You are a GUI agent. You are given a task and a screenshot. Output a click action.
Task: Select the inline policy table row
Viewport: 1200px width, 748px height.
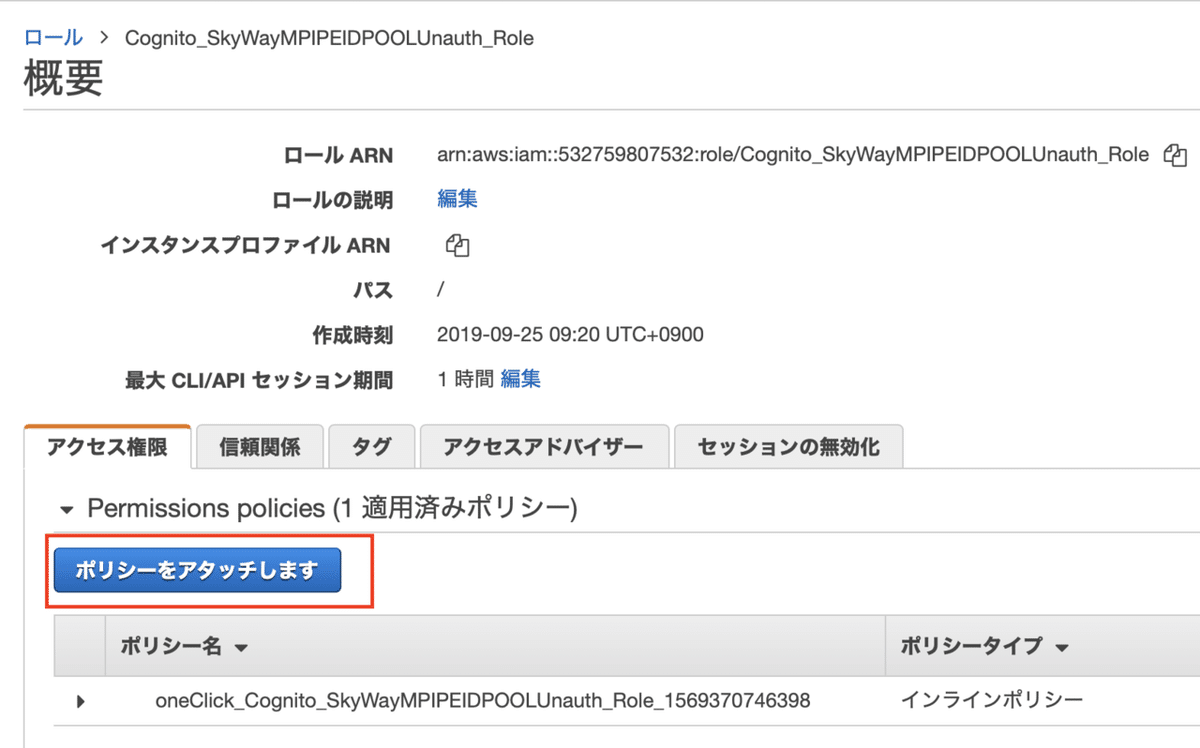pyautogui.click(x=600, y=701)
